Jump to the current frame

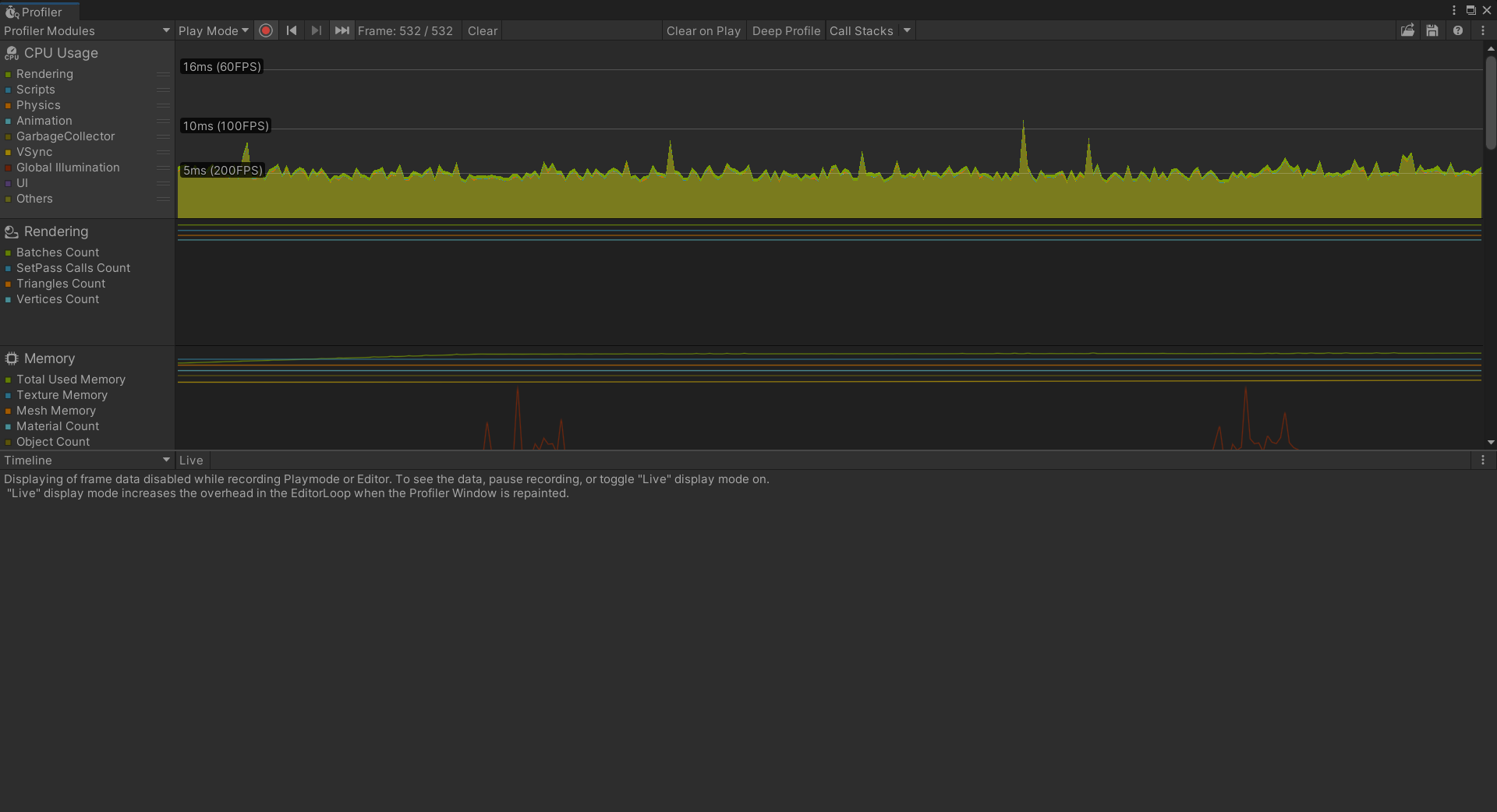pyautogui.click(x=342, y=30)
